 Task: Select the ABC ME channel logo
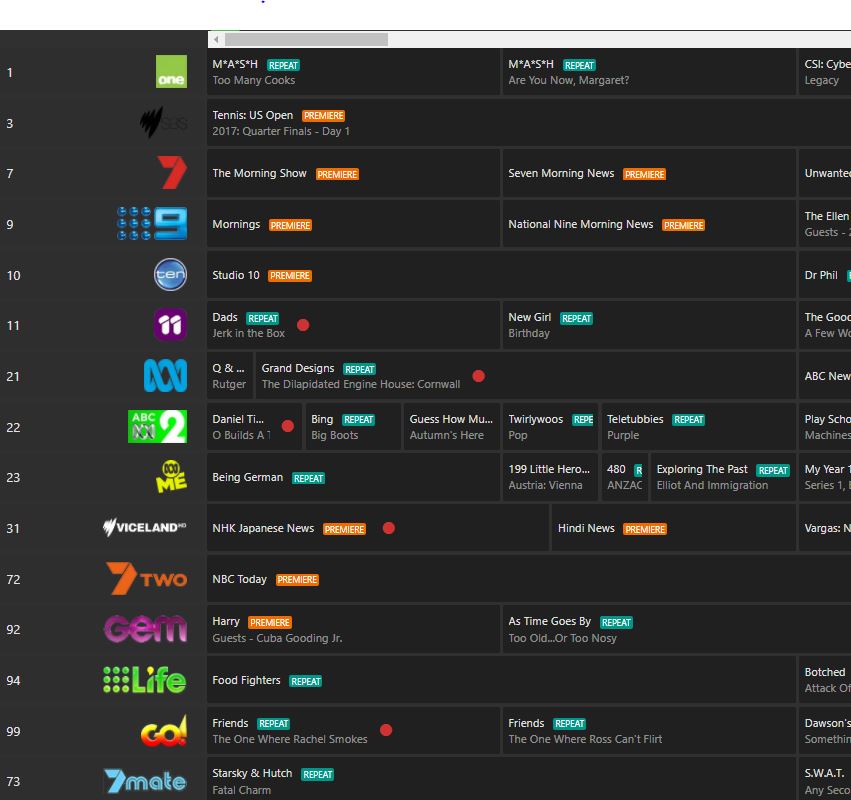pyautogui.click(x=172, y=477)
